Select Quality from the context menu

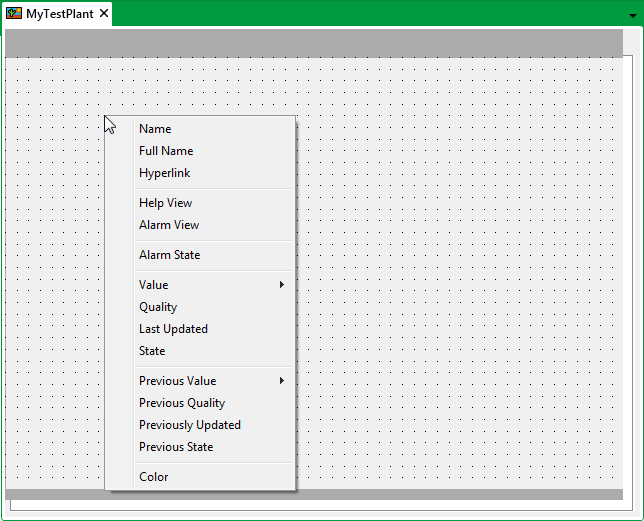[x=158, y=307]
